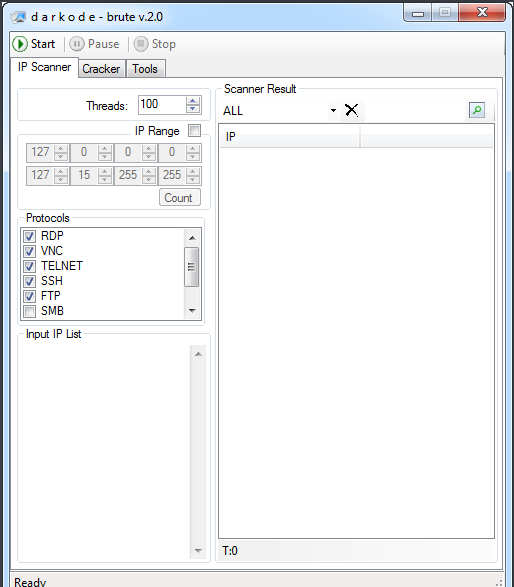Uncheck the TELNET protocol checkbox
The height and width of the screenshot is (587, 514).
pyautogui.click(x=30, y=266)
